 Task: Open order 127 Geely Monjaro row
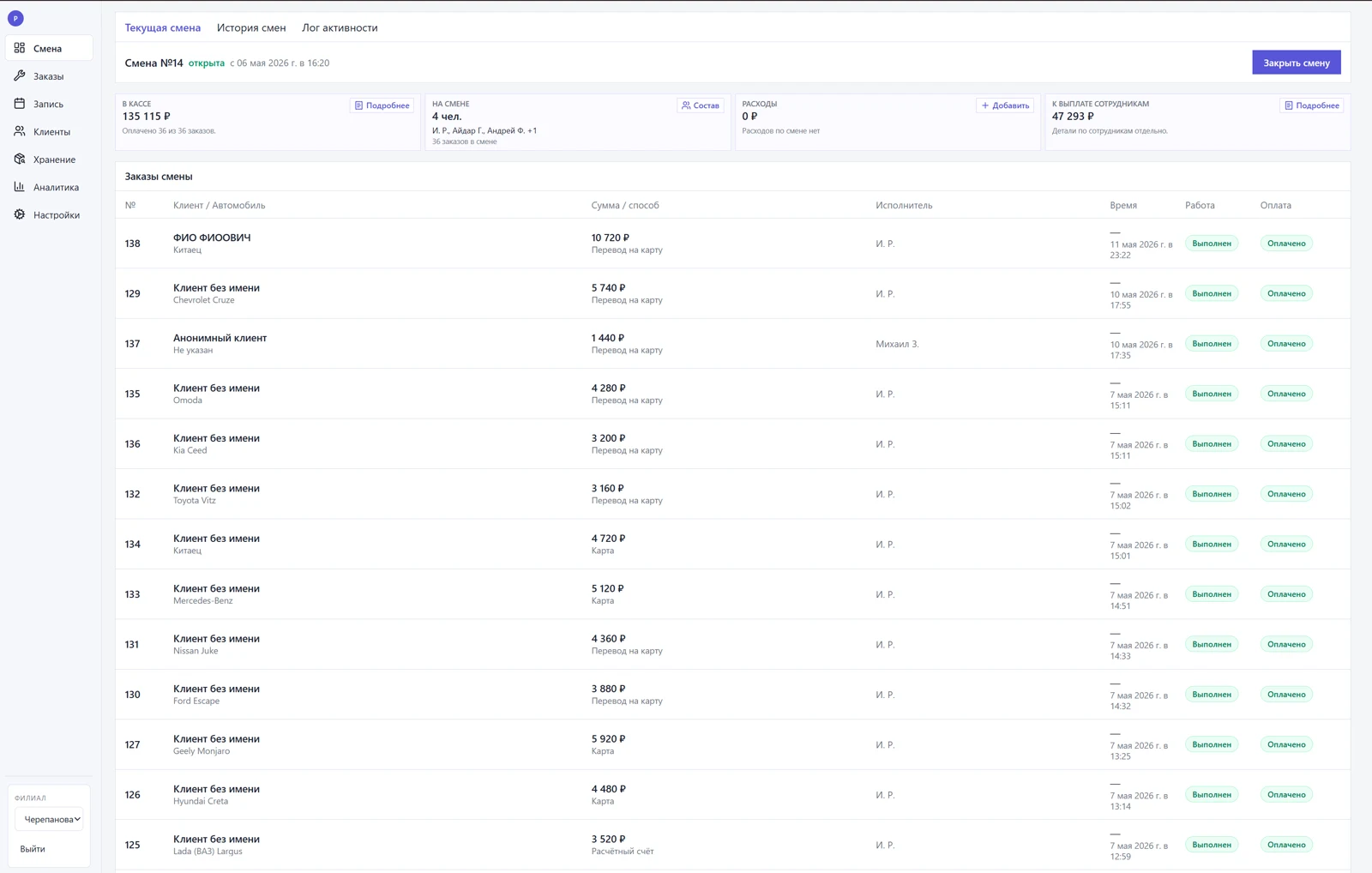(x=732, y=744)
